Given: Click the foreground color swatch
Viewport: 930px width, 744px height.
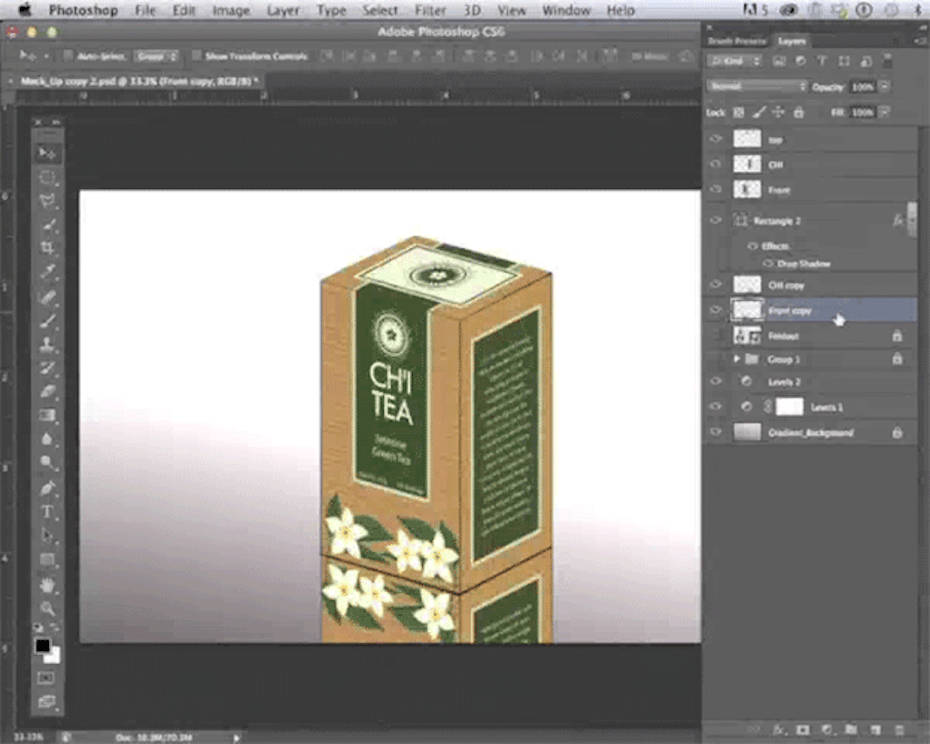Looking at the screenshot, I should 43,646.
